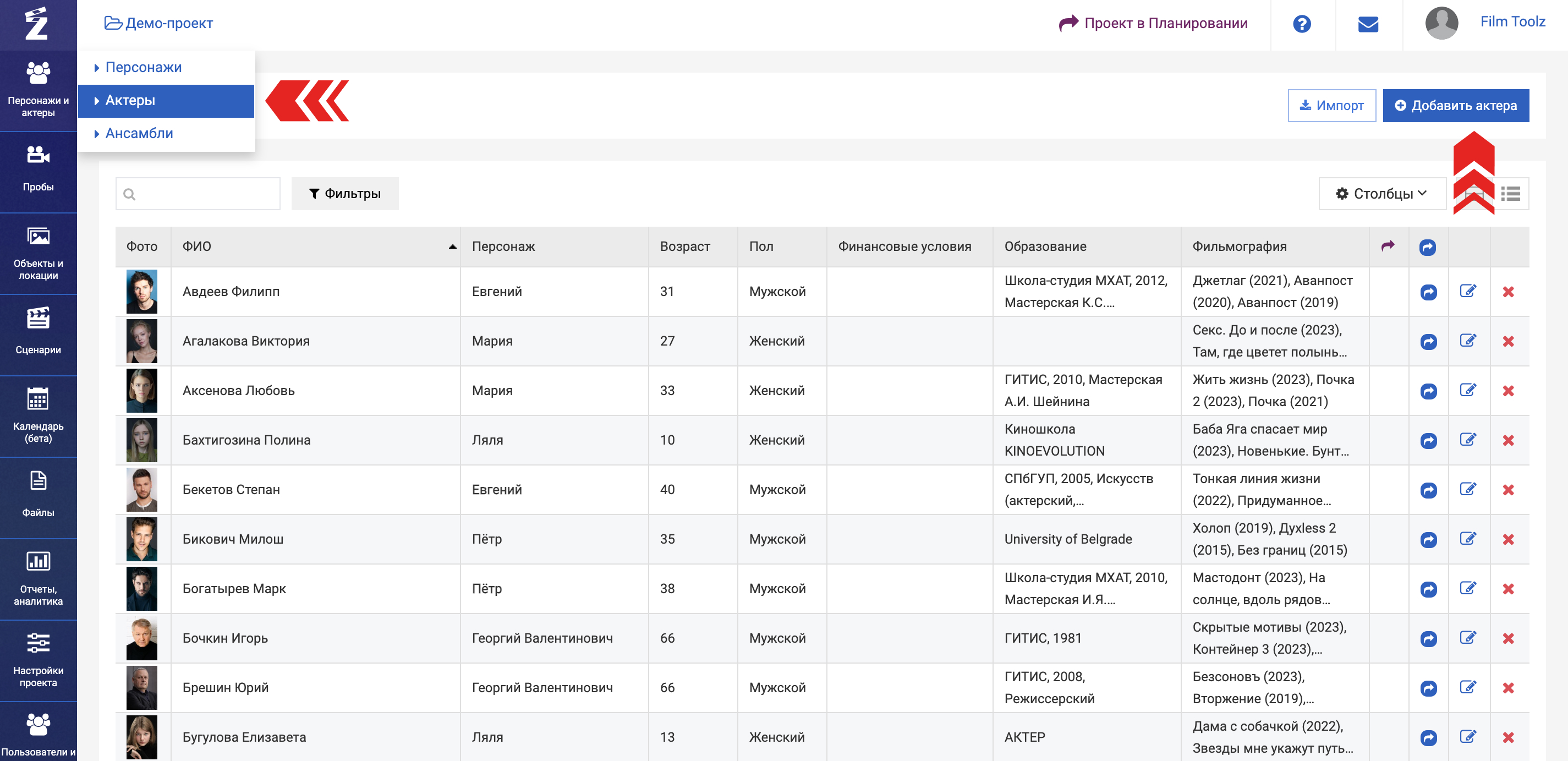
Task: Open photo thumbnail of Авдеев Филипп
Action: click(x=141, y=292)
